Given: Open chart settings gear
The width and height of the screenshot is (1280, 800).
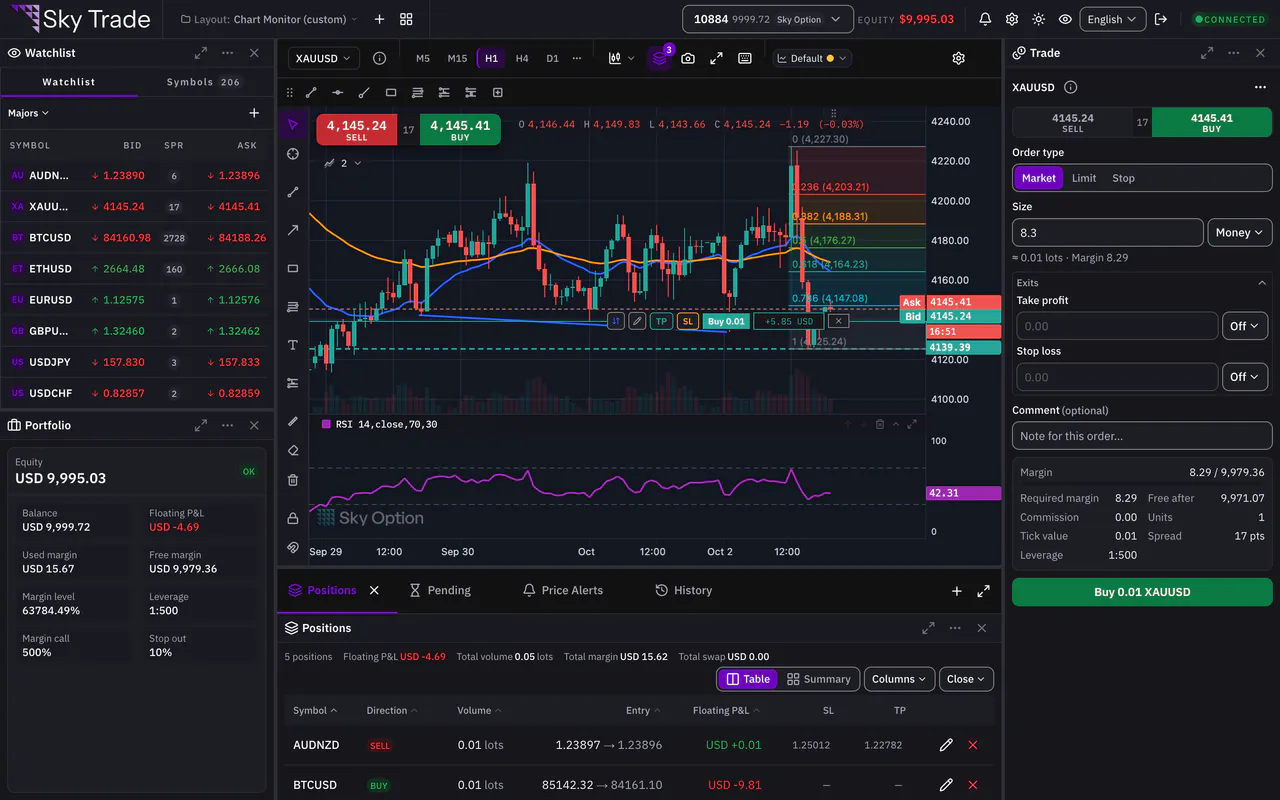Looking at the screenshot, I should pos(959,59).
